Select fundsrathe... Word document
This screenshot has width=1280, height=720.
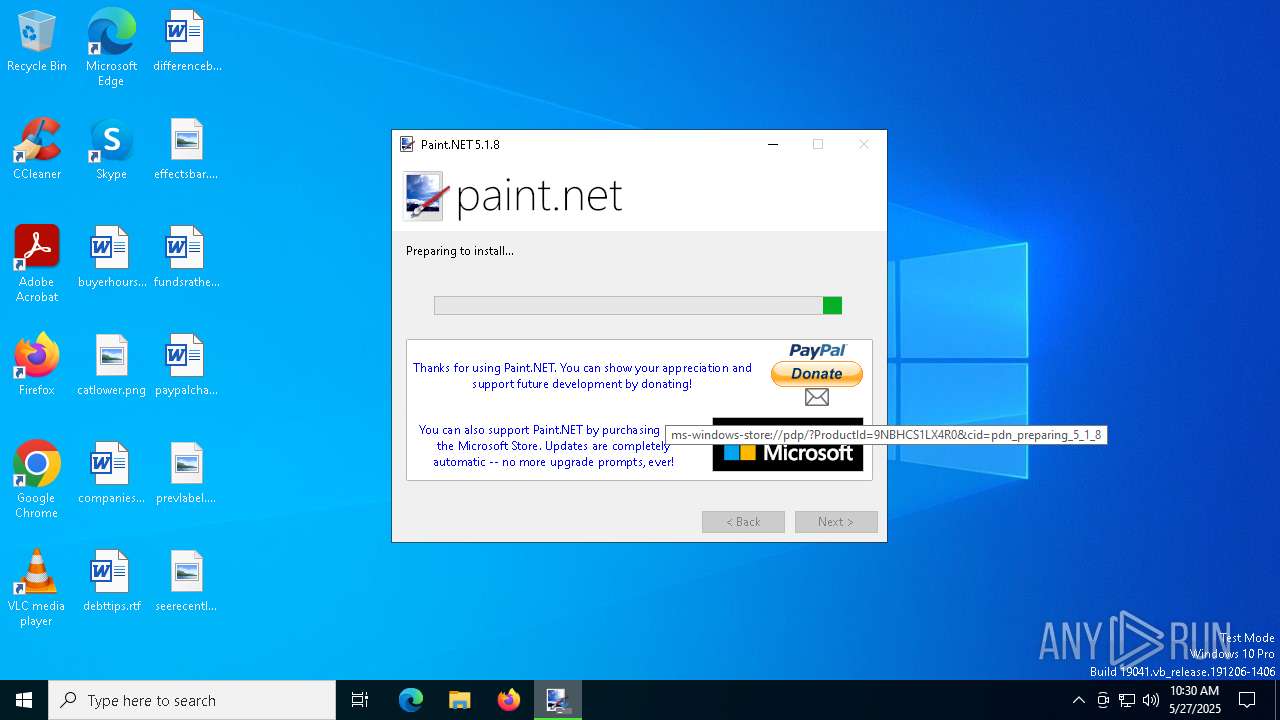click(186, 257)
